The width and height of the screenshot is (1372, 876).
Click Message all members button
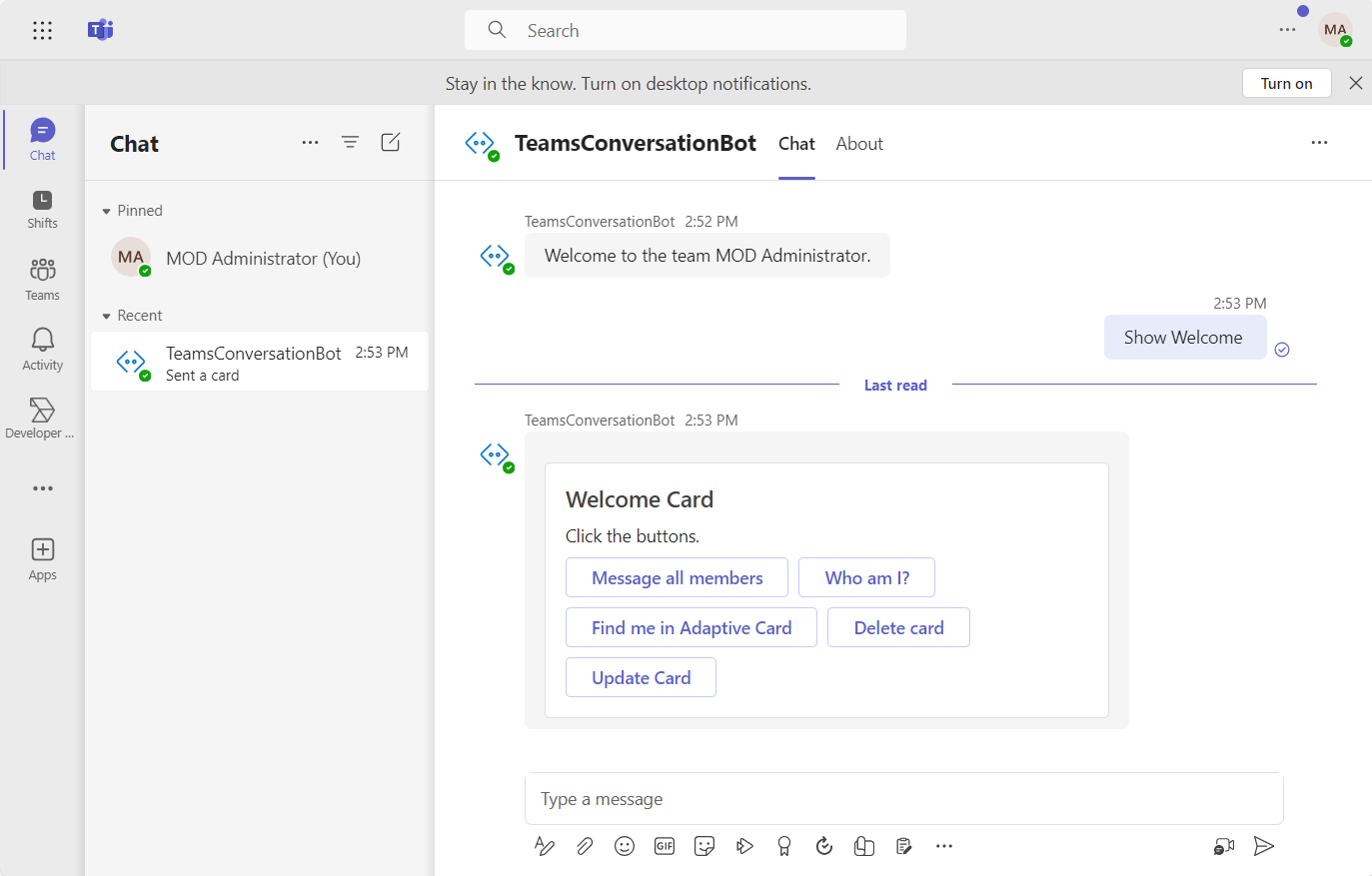click(677, 577)
